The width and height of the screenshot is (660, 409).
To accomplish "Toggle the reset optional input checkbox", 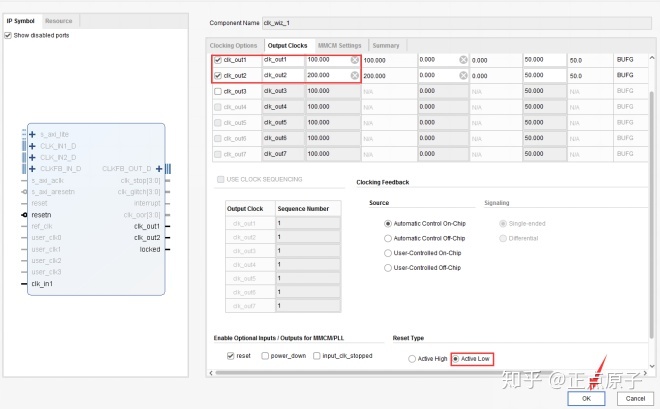I will coord(230,356).
